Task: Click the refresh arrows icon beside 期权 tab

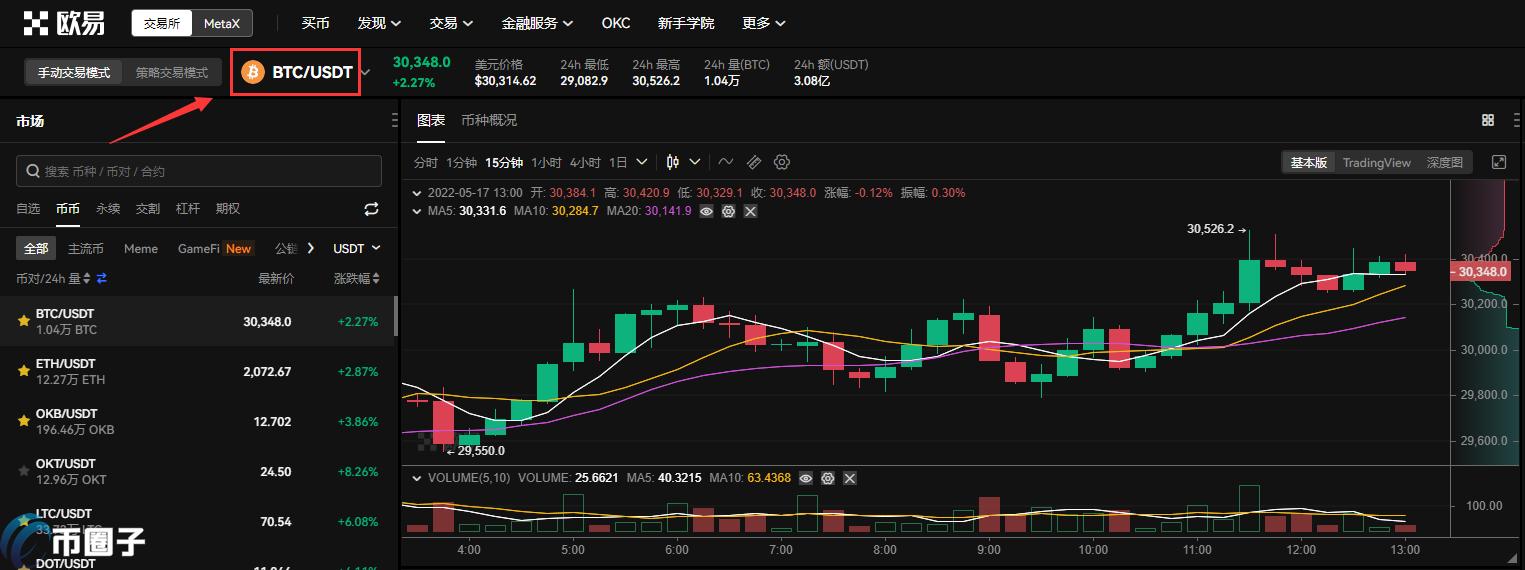Action: (371, 209)
